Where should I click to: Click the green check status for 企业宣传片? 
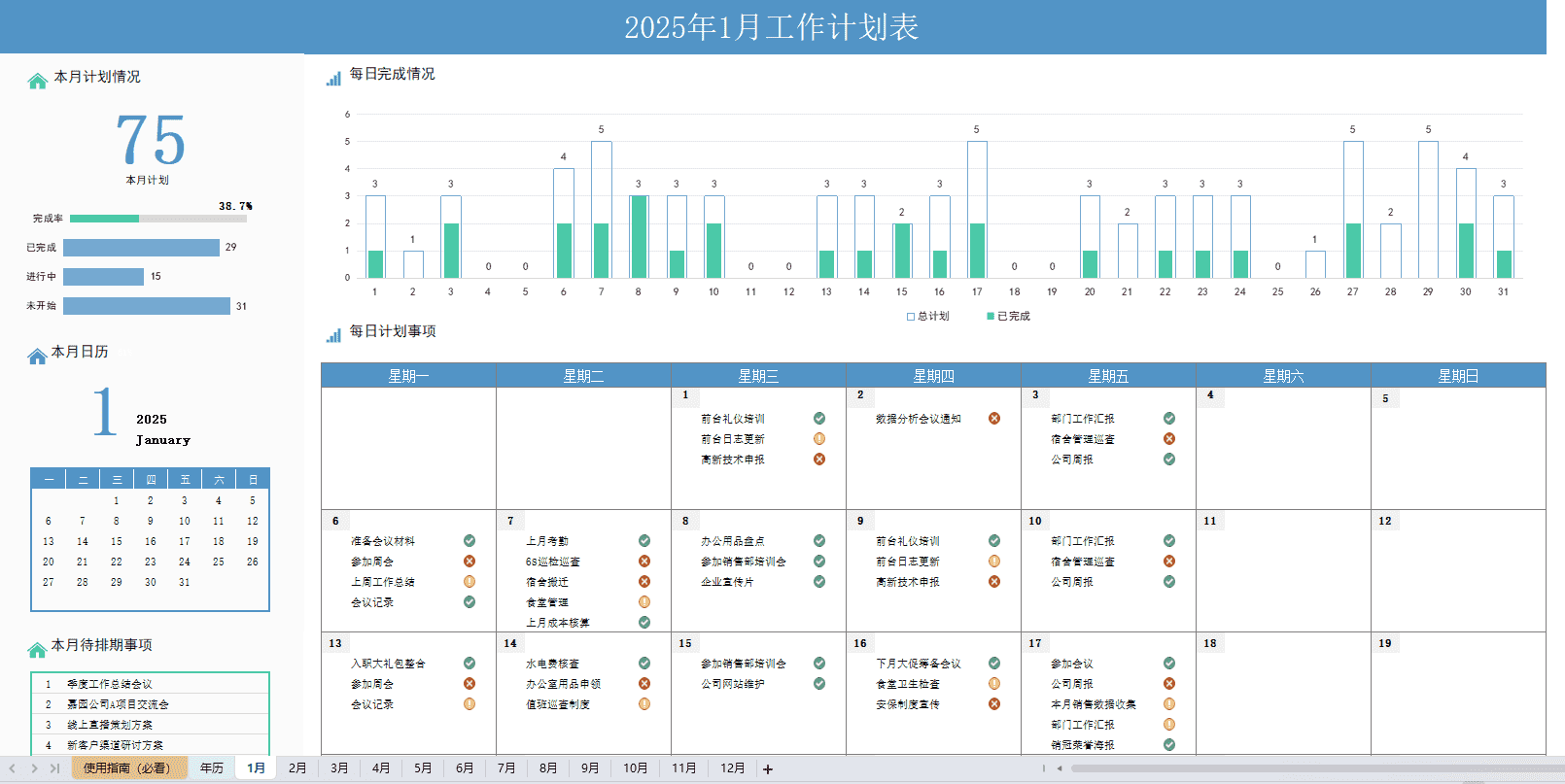(x=819, y=582)
